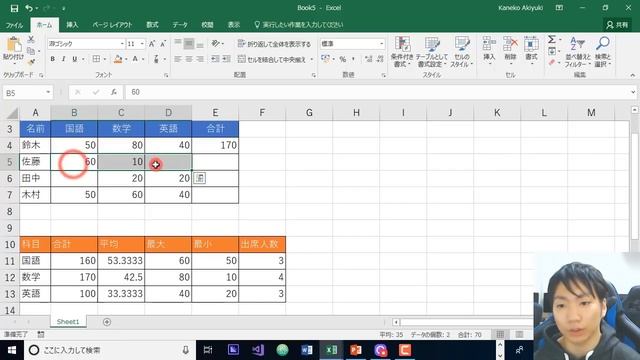Click the Undo arrow icon
The image size is (640, 360).
(x=29, y=8)
